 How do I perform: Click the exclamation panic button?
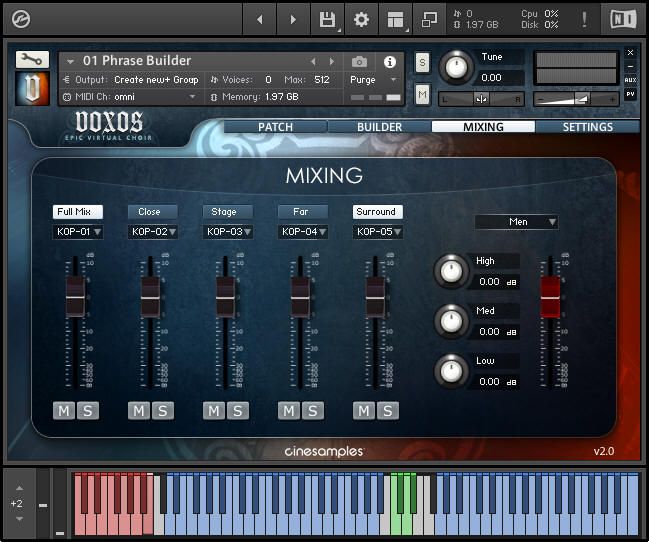584,19
